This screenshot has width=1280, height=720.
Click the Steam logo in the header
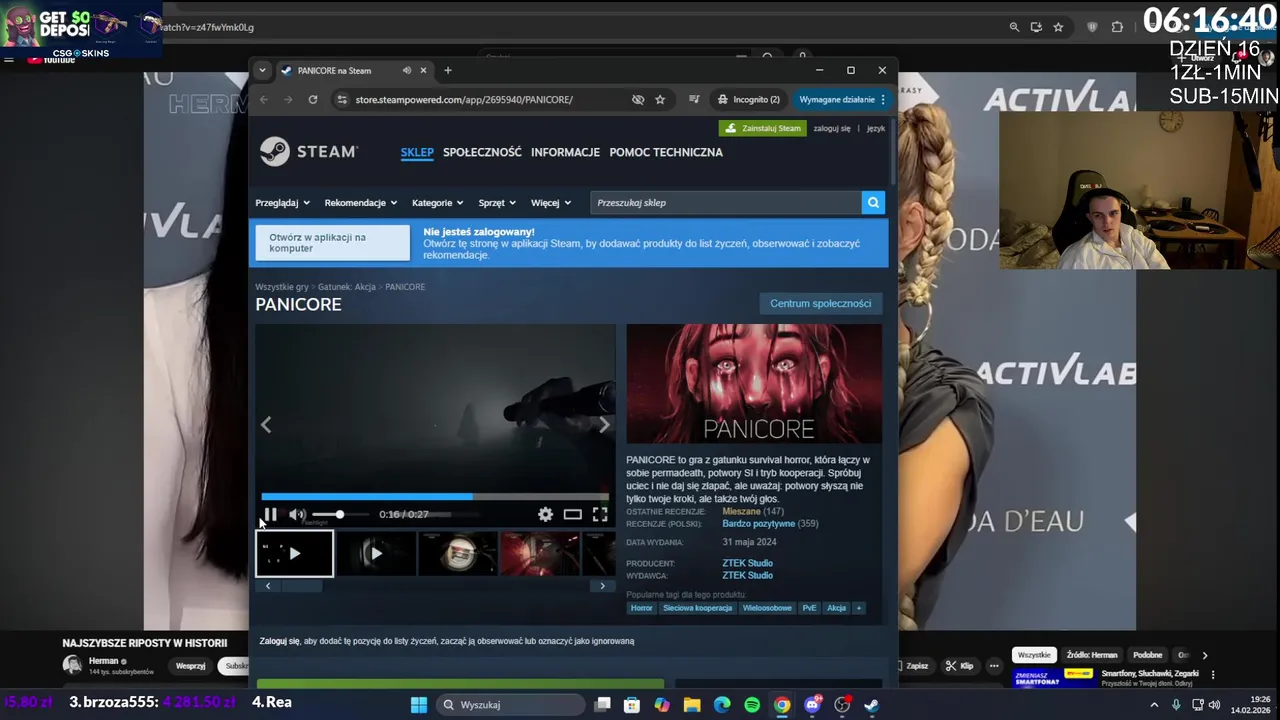coord(308,152)
